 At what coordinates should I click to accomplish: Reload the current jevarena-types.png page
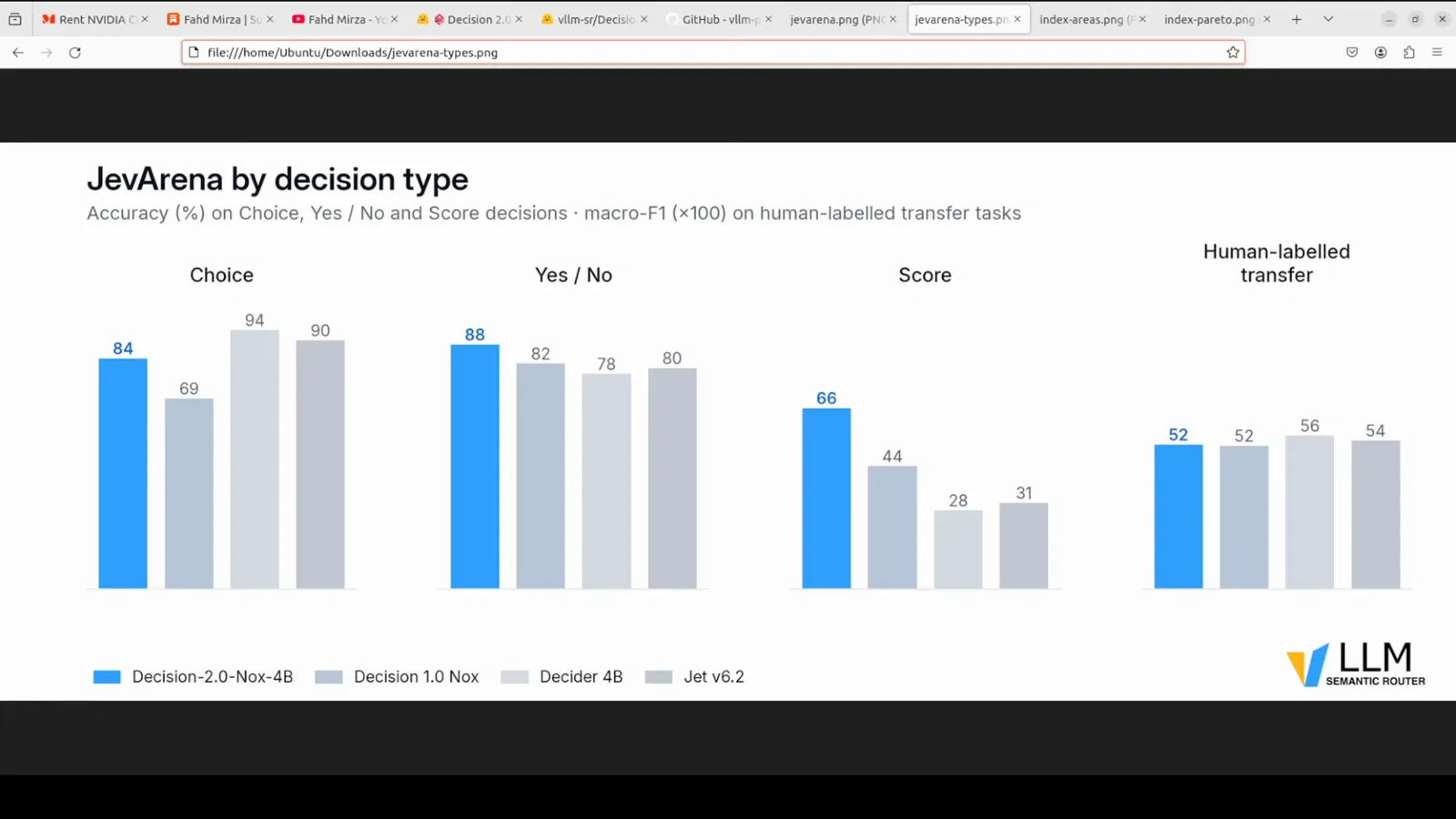coord(76,53)
